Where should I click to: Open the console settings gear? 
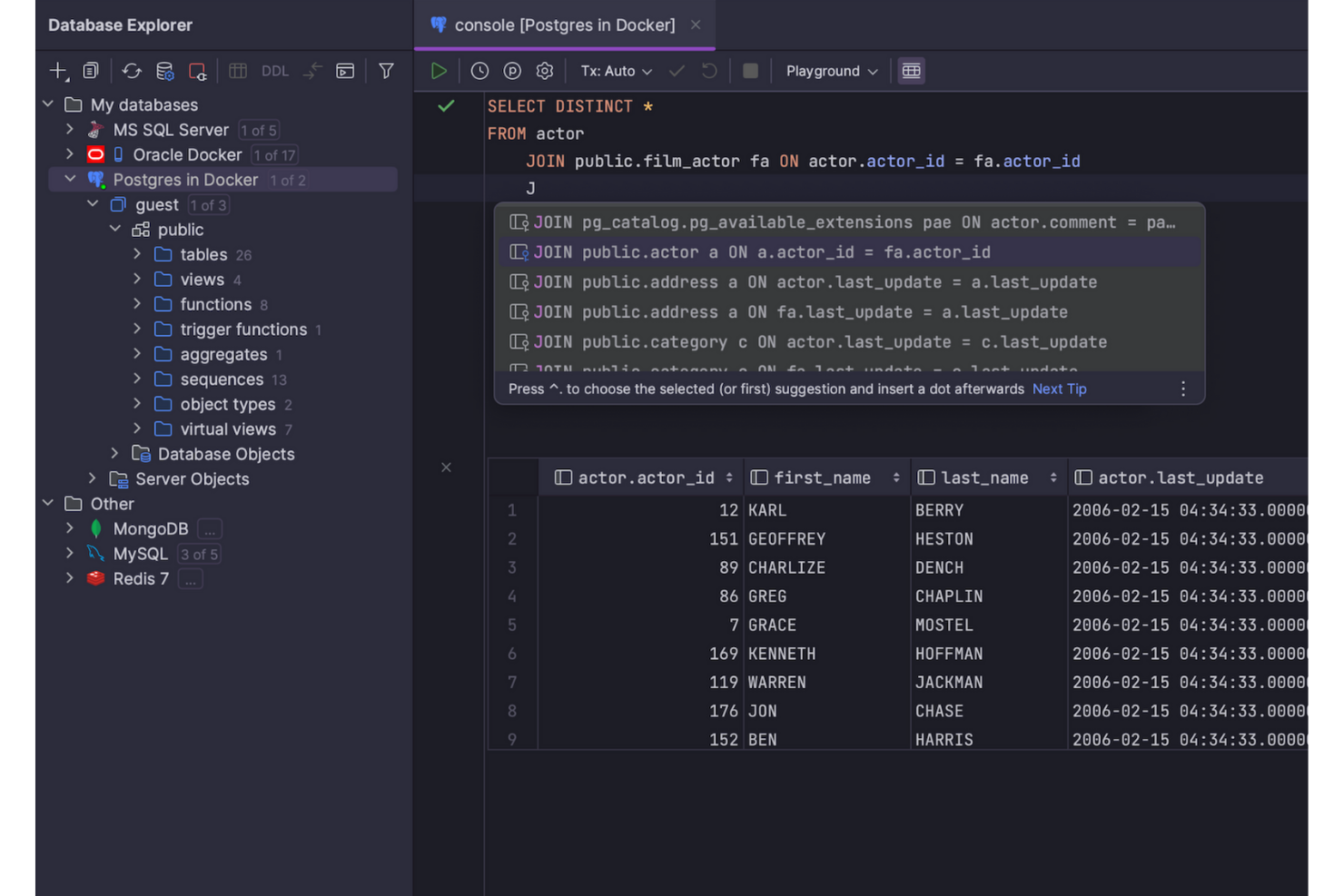point(544,70)
